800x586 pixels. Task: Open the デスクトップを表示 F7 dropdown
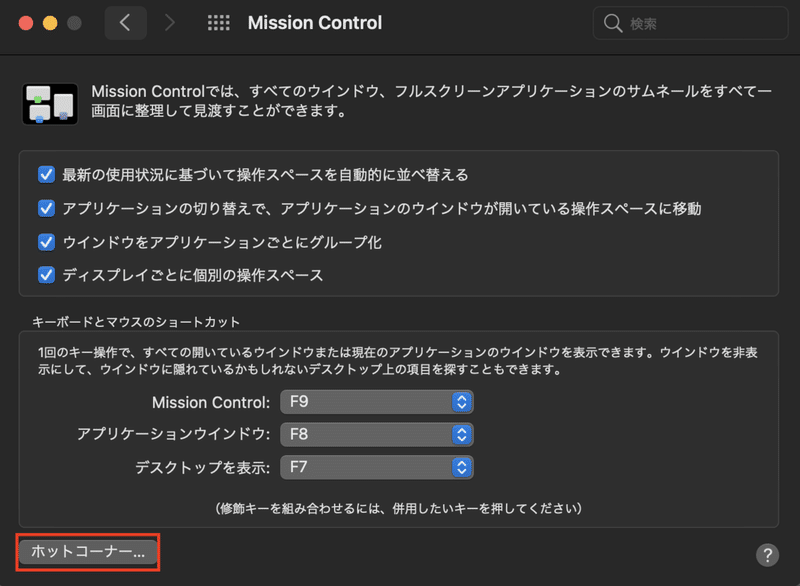tap(377, 467)
